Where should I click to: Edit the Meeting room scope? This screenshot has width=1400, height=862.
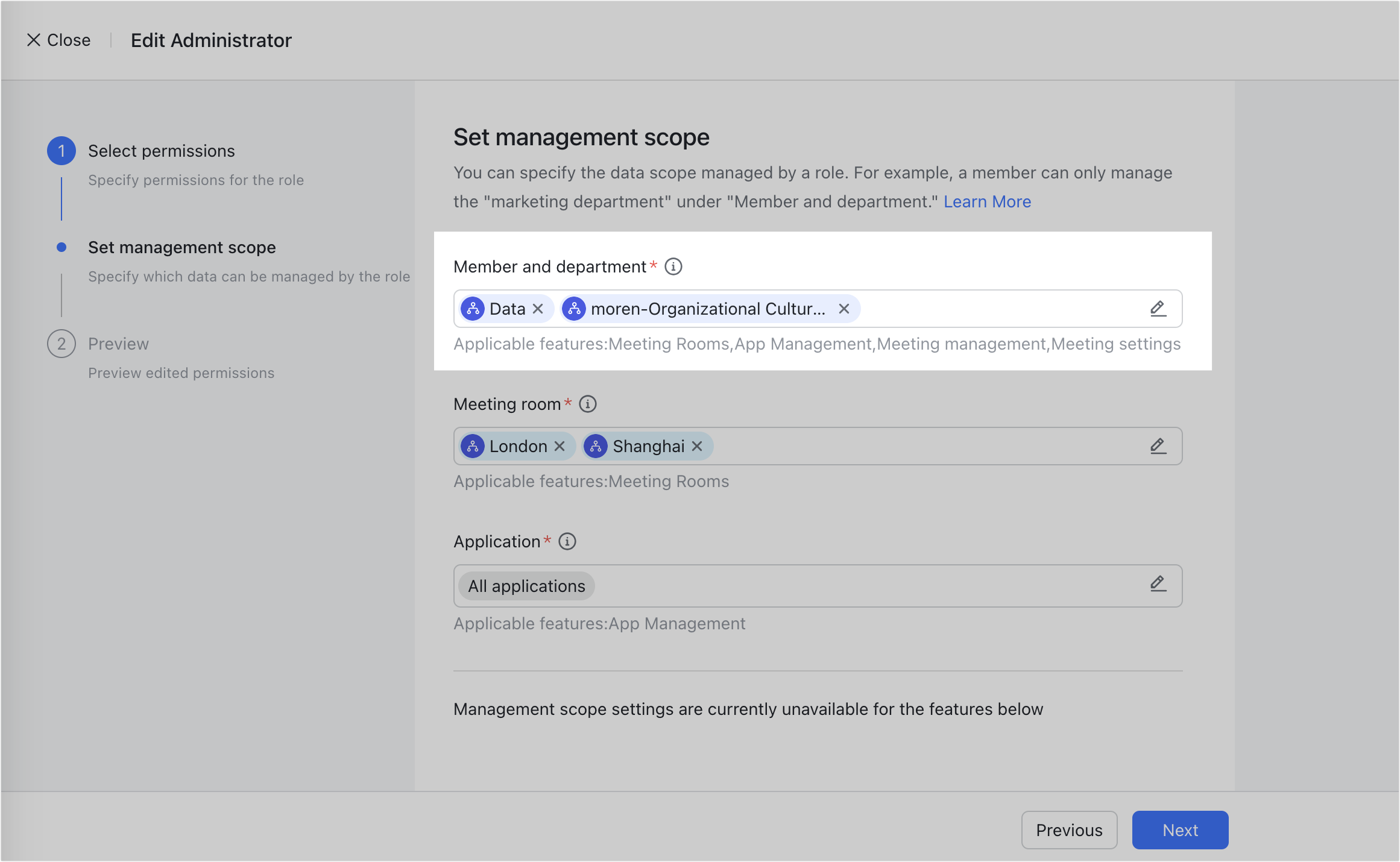pos(1158,446)
